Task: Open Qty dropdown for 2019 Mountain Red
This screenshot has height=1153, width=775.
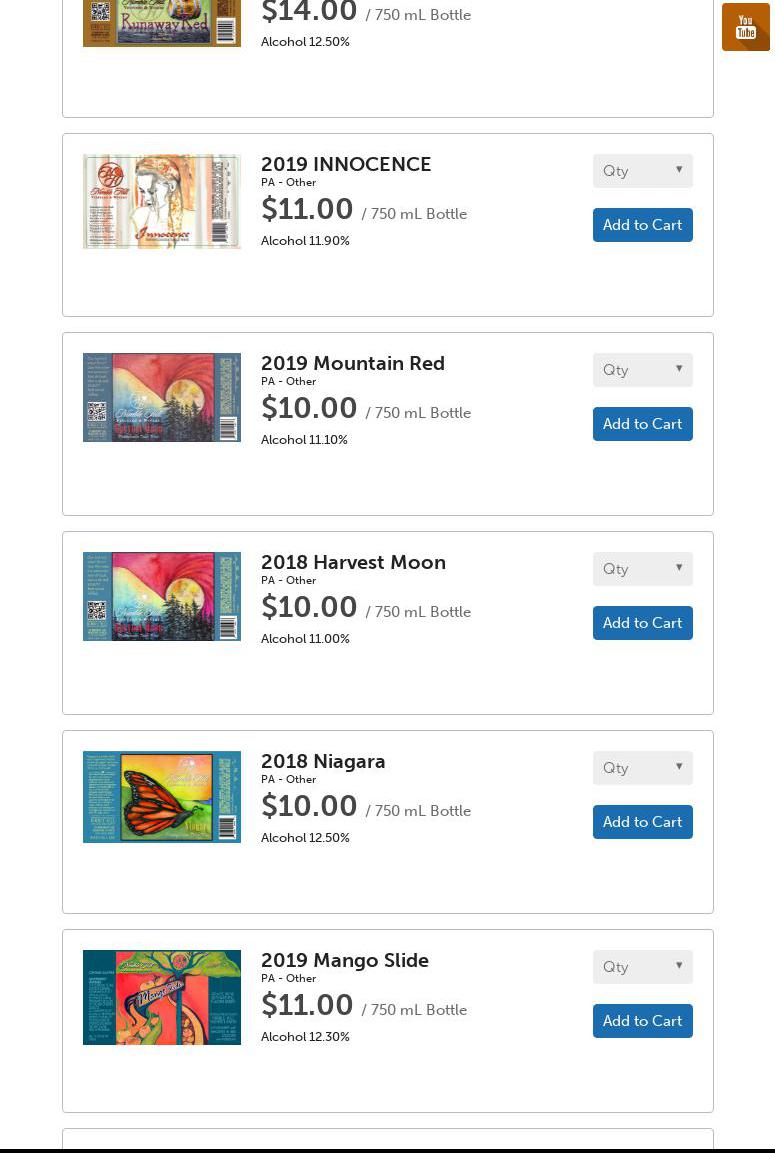Action: click(642, 370)
